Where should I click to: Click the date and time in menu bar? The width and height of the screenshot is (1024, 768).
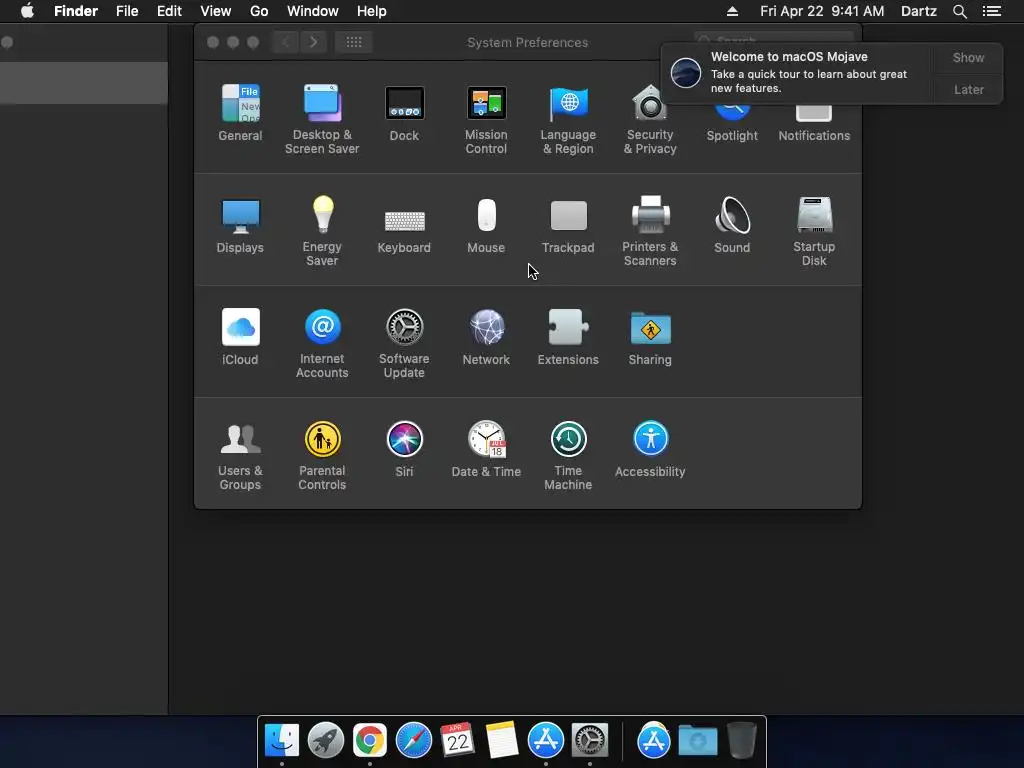pyautogui.click(x=822, y=11)
